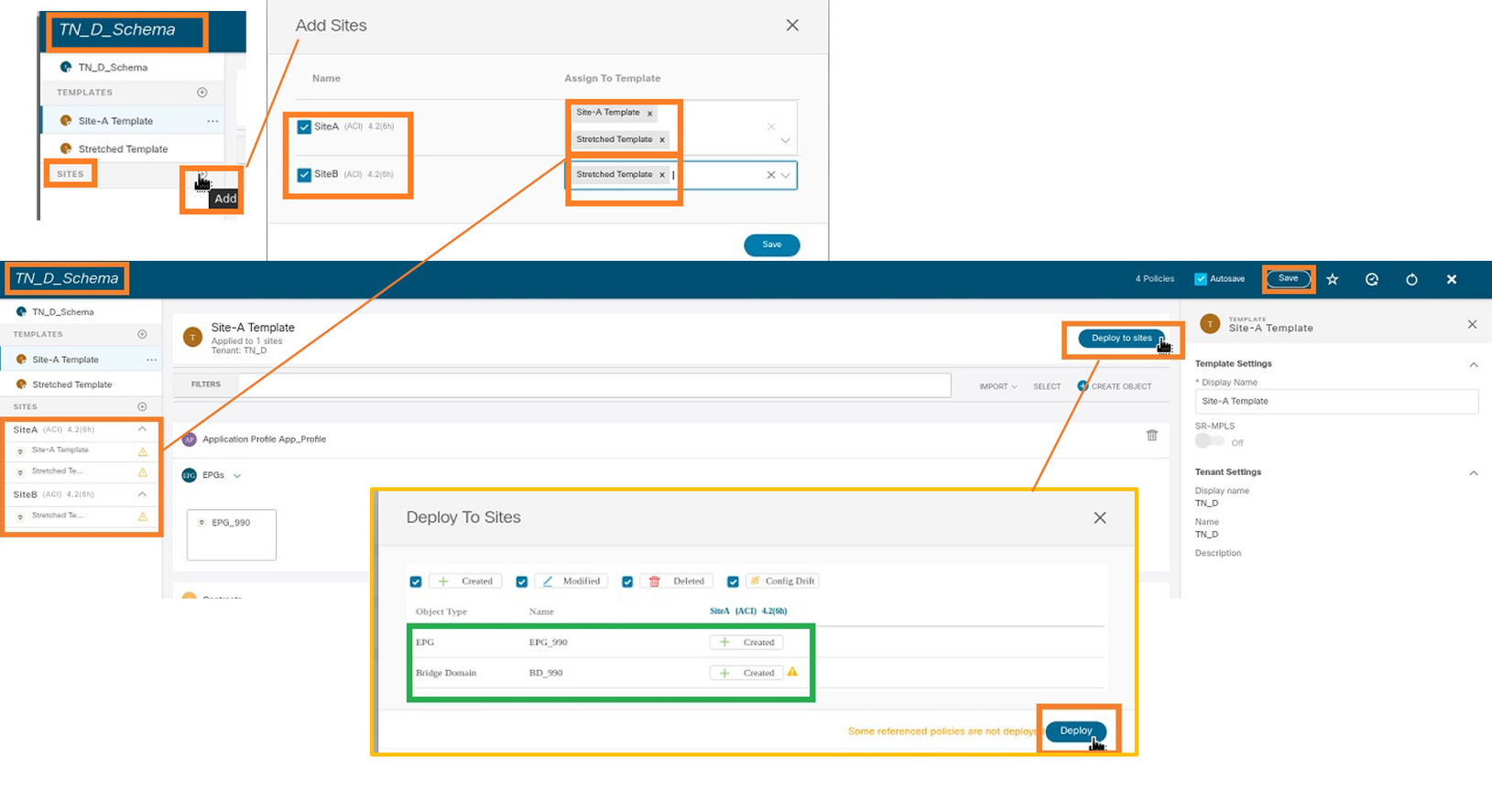This screenshot has width=1492, height=812.
Task: Clear SiteB template selection with X
Action: pyautogui.click(x=770, y=175)
